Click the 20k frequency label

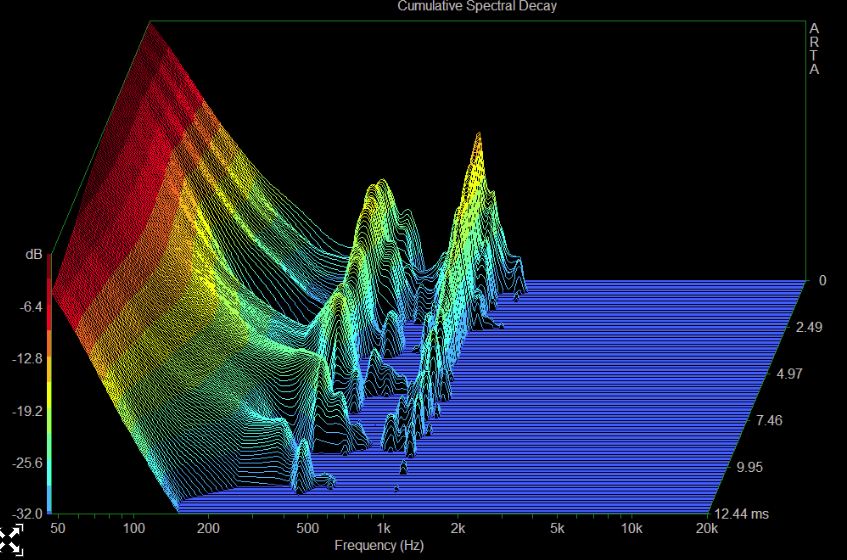click(x=707, y=528)
